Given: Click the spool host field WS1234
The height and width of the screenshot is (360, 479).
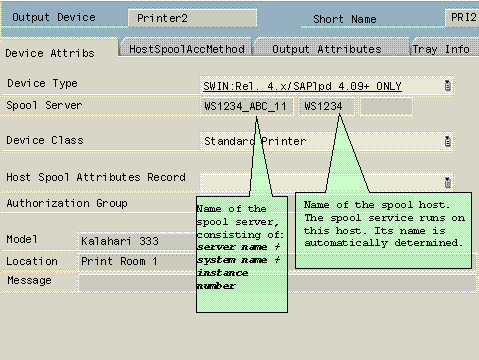Looking at the screenshot, I should tap(326, 106).
